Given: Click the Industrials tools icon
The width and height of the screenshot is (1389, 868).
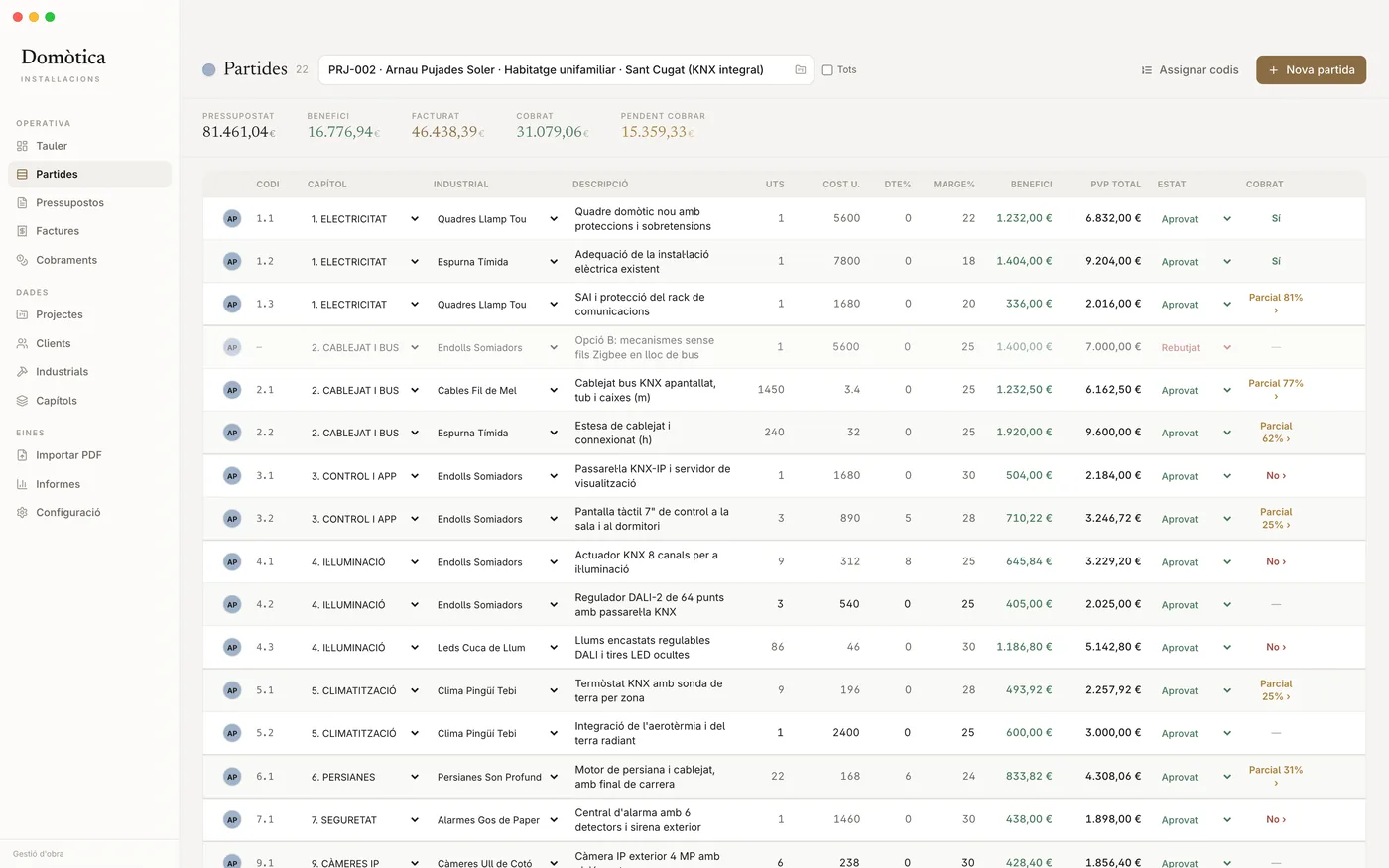Looking at the screenshot, I should click(x=22, y=372).
